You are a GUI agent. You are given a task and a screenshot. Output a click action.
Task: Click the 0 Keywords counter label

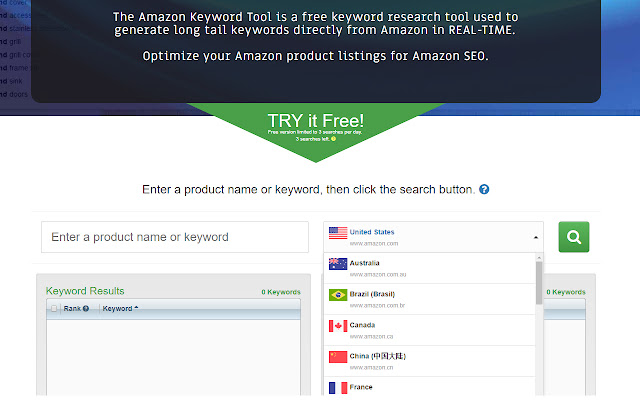pyautogui.click(x=280, y=292)
